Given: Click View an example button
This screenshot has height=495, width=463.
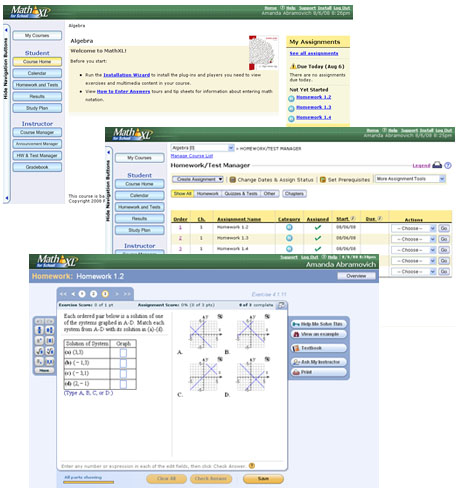Looking at the screenshot, I should click(x=318, y=334).
